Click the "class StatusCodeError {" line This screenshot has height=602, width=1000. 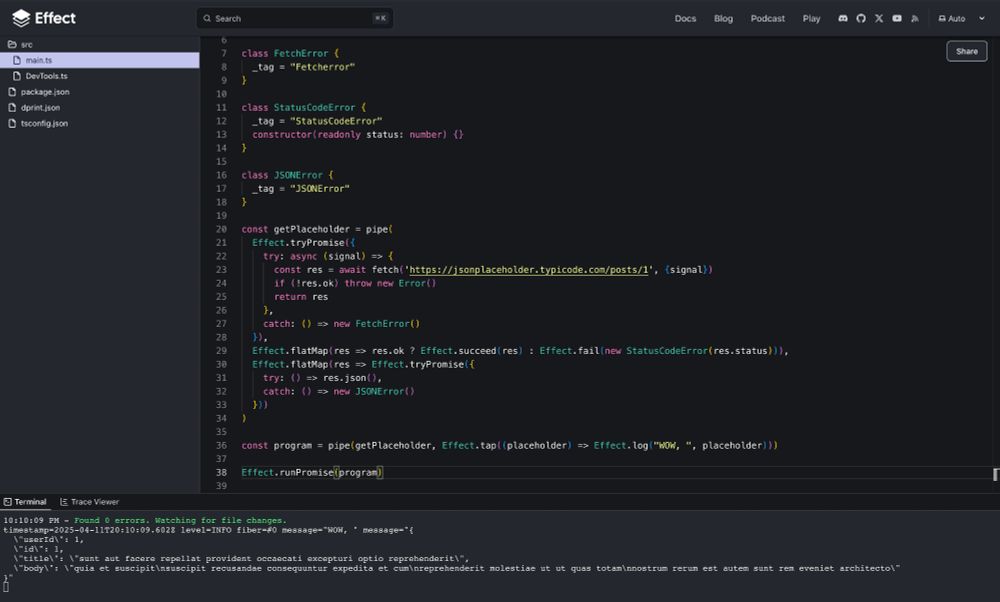coord(304,108)
